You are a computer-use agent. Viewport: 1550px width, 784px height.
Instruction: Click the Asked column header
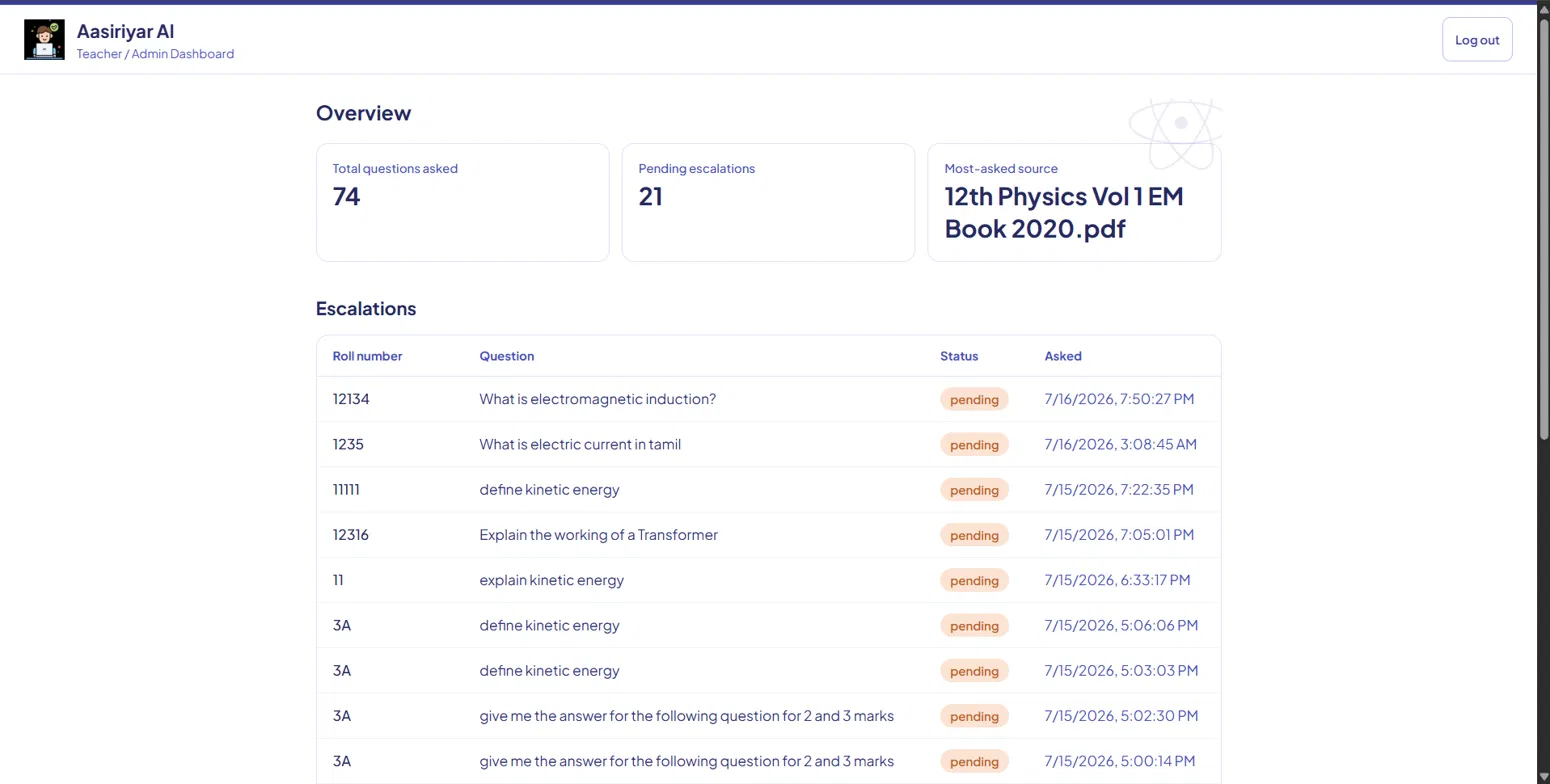pyautogui.click(x=1063, y=356)
